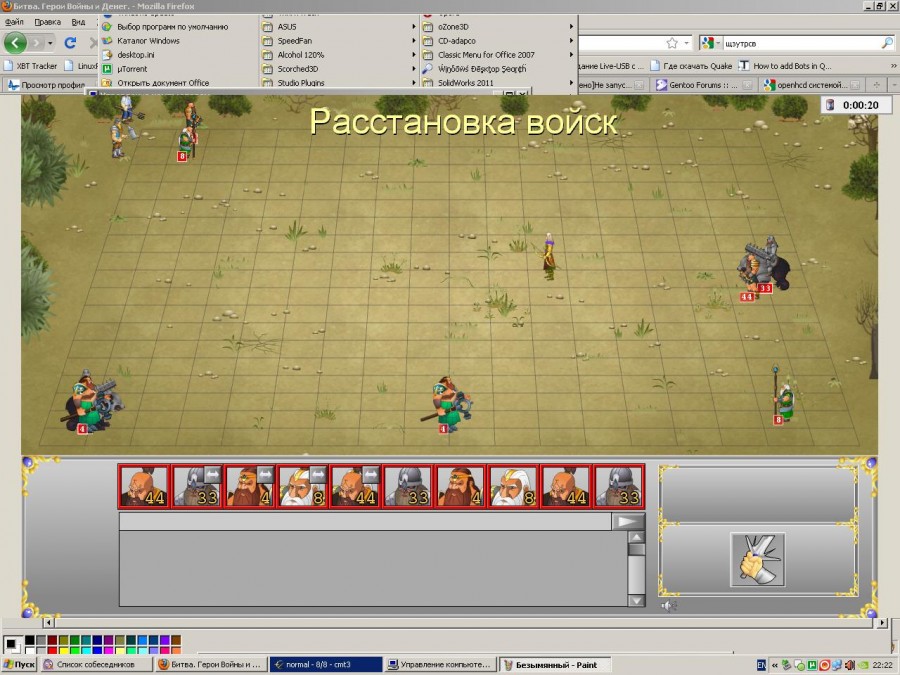Open the µTorrent menu entry
The image size is (900, 675).
(x=133, y=69)
